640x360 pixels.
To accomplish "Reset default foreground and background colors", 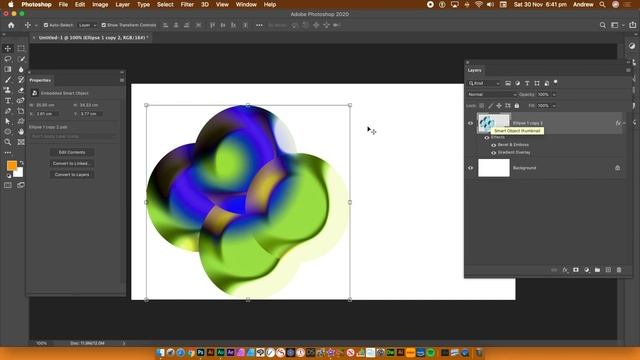I will pyautogui.click(x=9, y=176).
